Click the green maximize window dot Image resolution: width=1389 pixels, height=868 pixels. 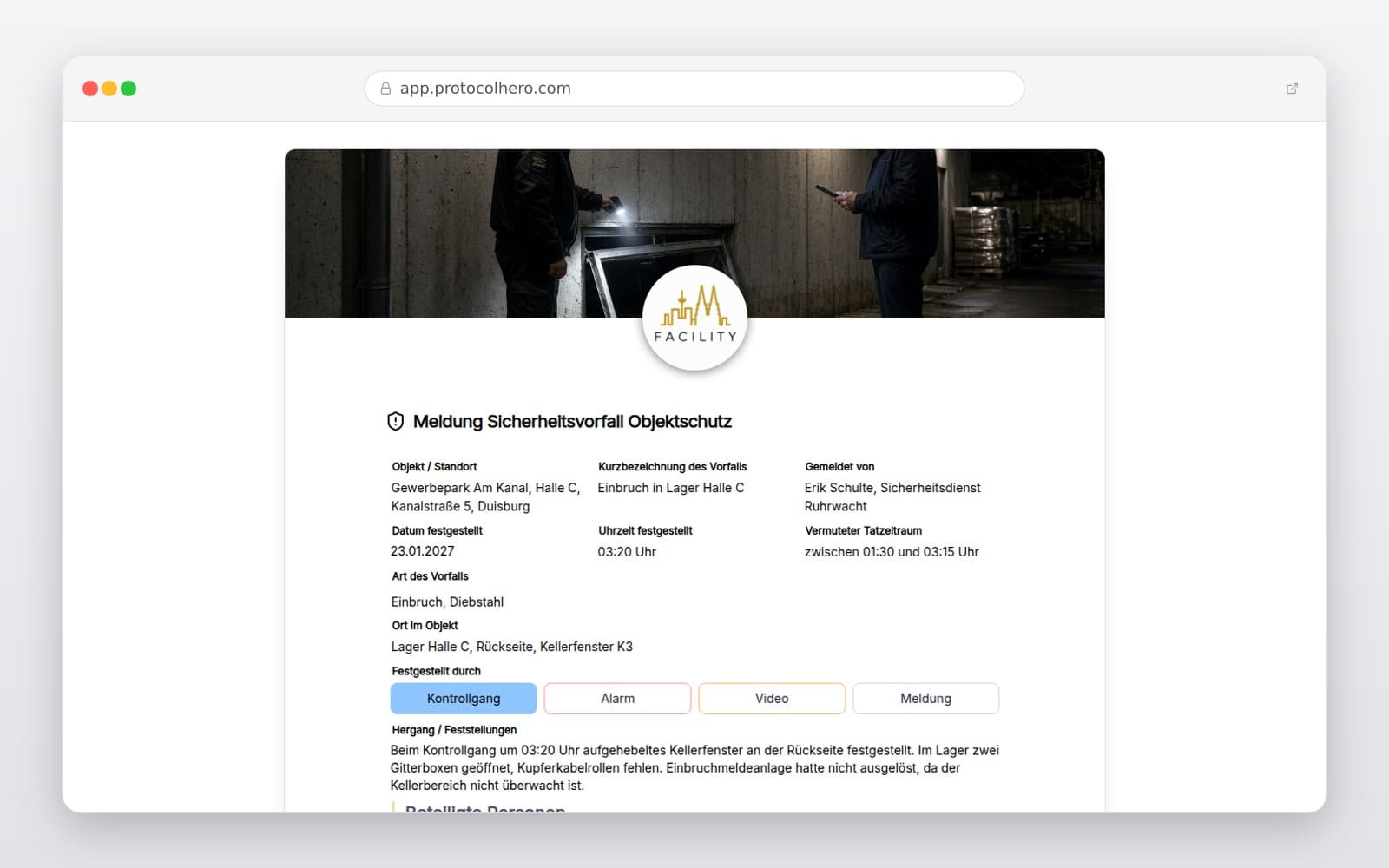click(128, 89)
